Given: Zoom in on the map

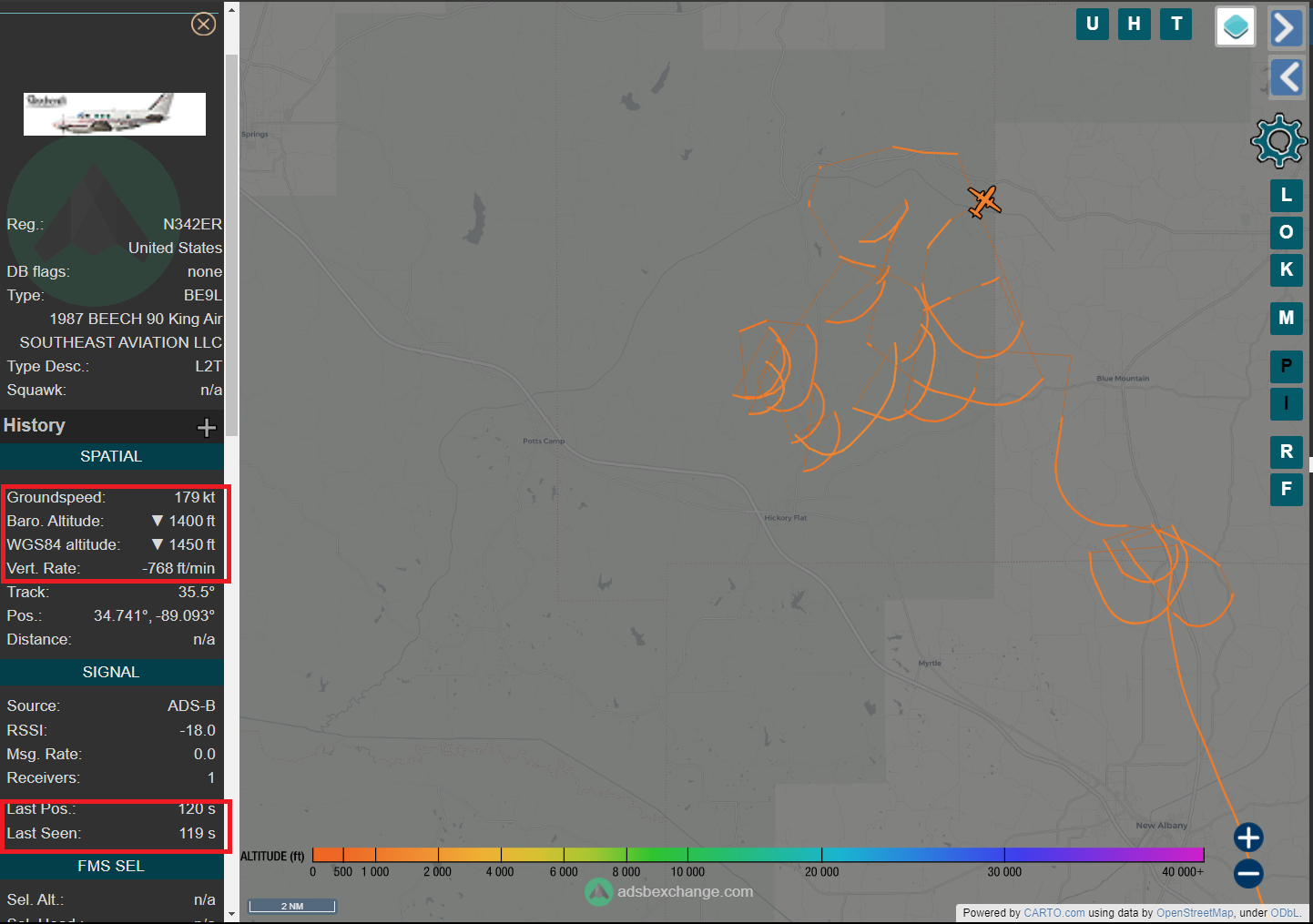Looking at the screenshot, I should pos(1248,838).
